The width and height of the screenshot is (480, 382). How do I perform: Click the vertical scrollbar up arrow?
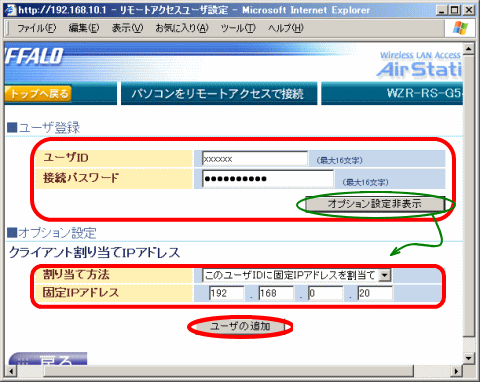coord(469,49)
